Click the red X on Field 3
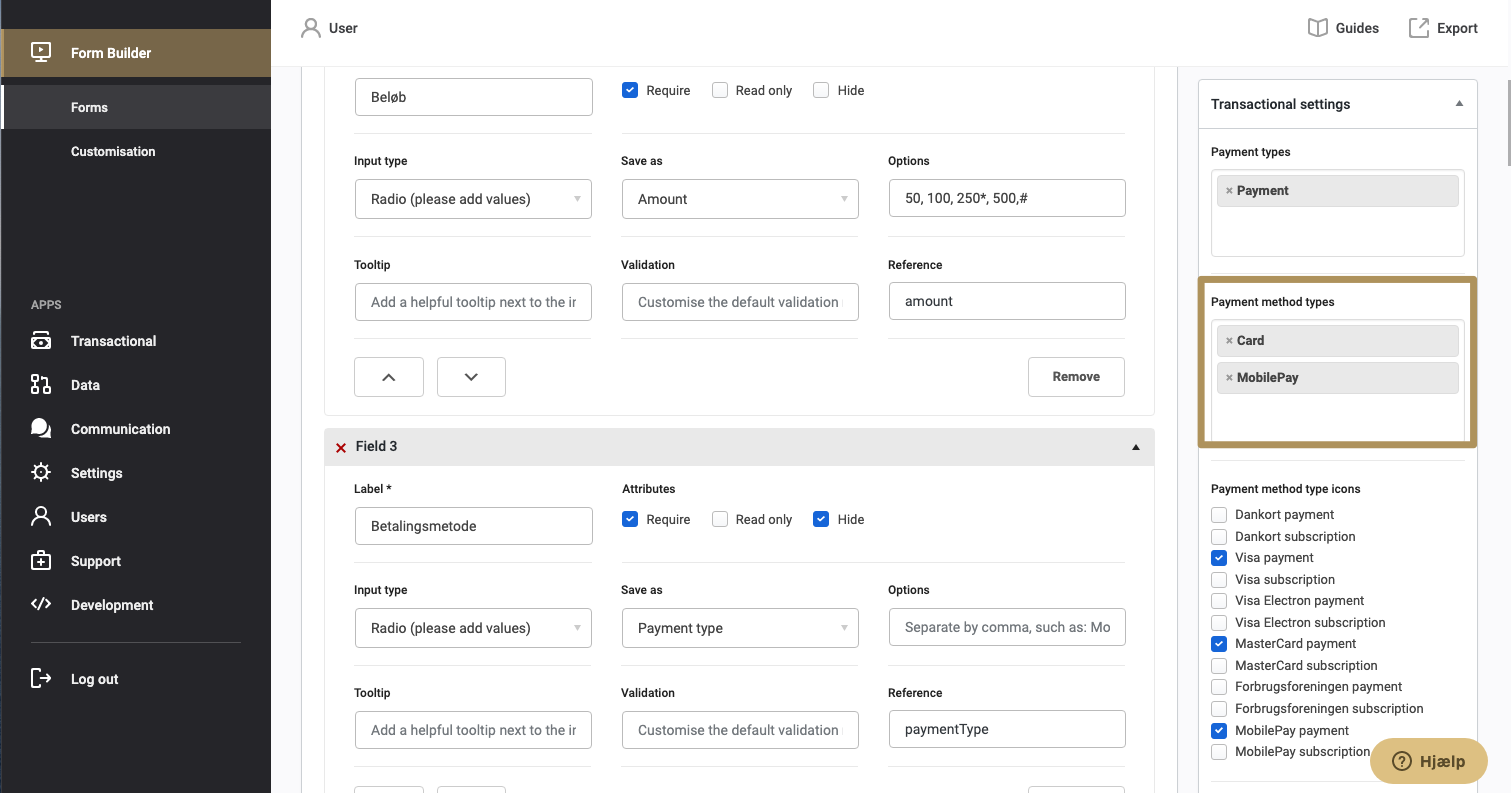 point(341,447)
